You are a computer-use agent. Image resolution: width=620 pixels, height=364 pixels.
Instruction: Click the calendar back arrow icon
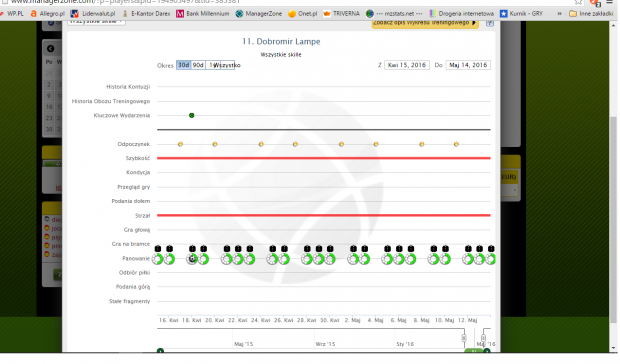pos(51,49)
